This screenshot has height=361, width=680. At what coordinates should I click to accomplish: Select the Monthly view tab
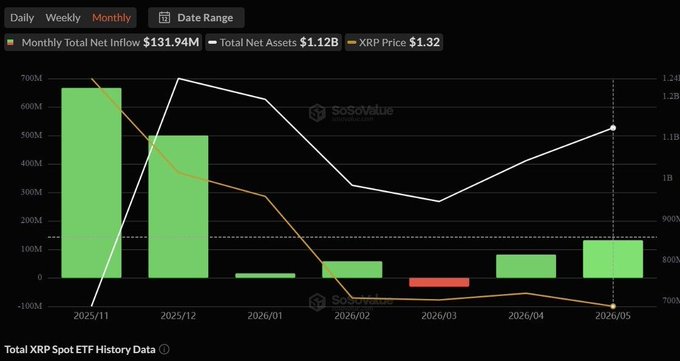pos(111,18)
